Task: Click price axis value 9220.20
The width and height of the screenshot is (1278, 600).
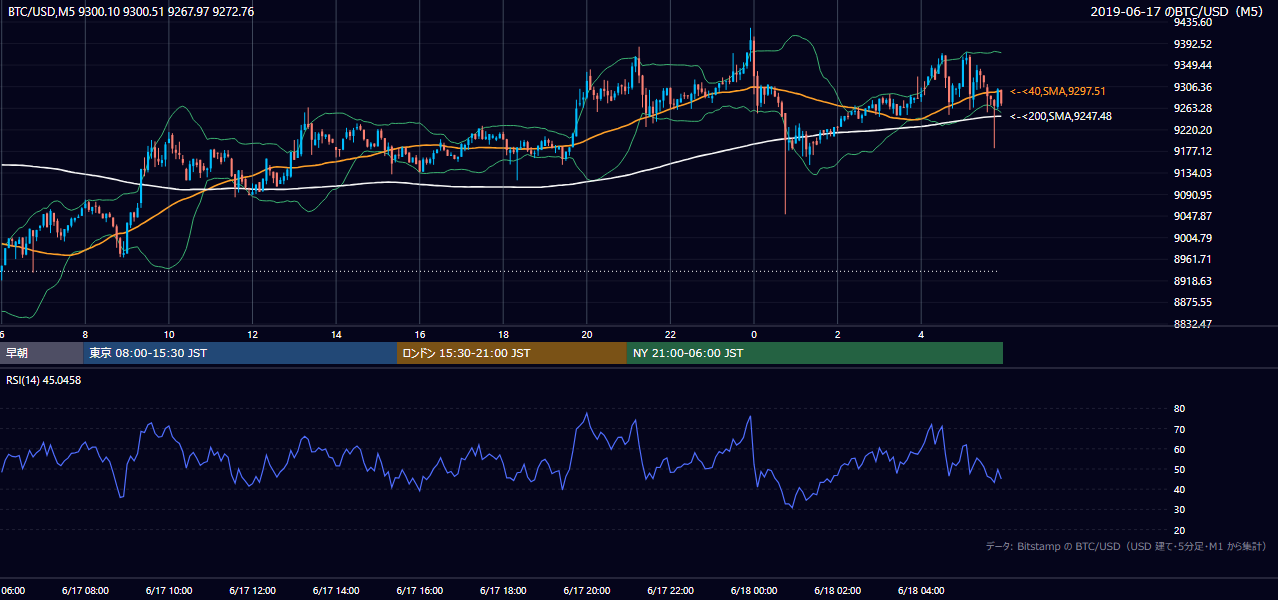Action: pyautogui.click(x=1193, y=130)
